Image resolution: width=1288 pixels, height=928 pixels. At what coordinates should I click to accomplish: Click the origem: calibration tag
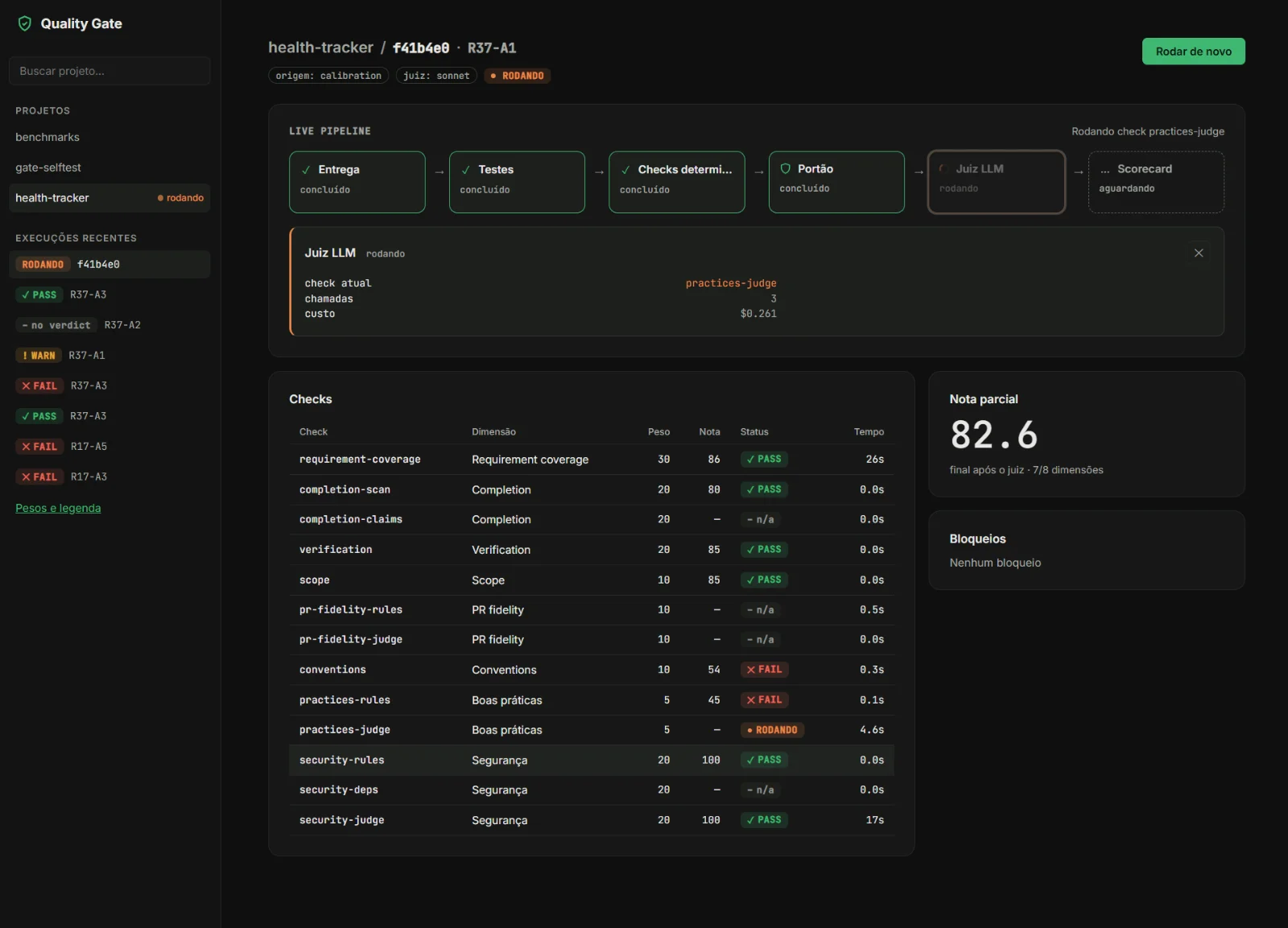point(328,76)
